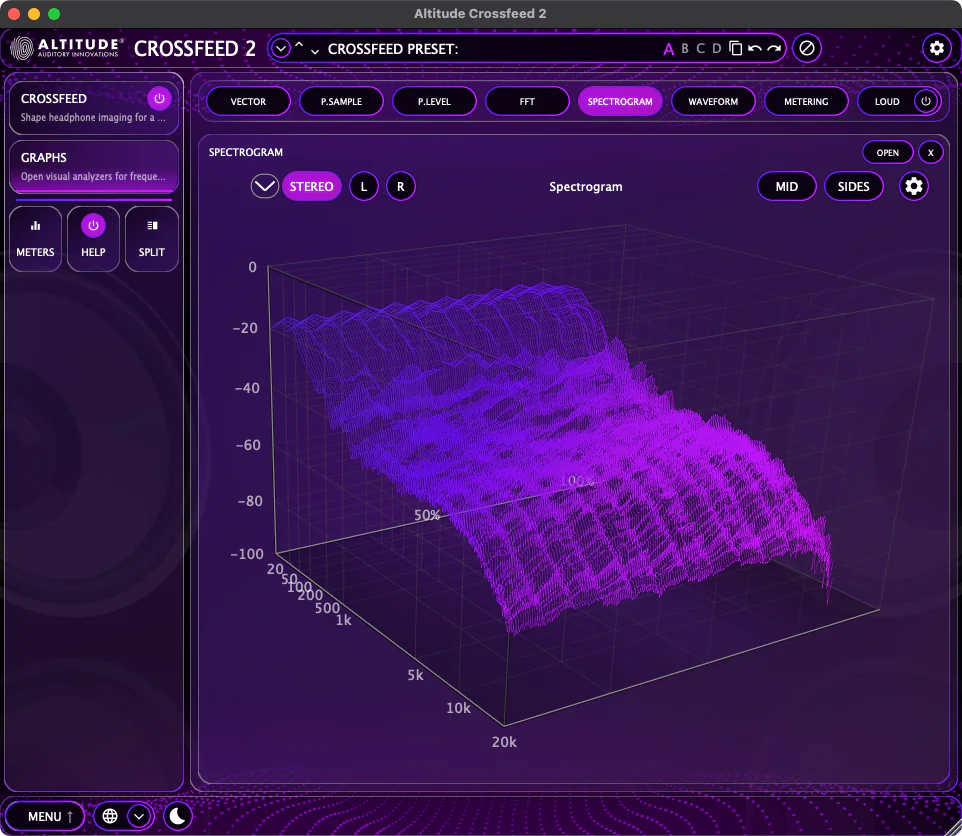962x836 pixels.
Task: Redo change with redo arrow
Action: [774, 48]
